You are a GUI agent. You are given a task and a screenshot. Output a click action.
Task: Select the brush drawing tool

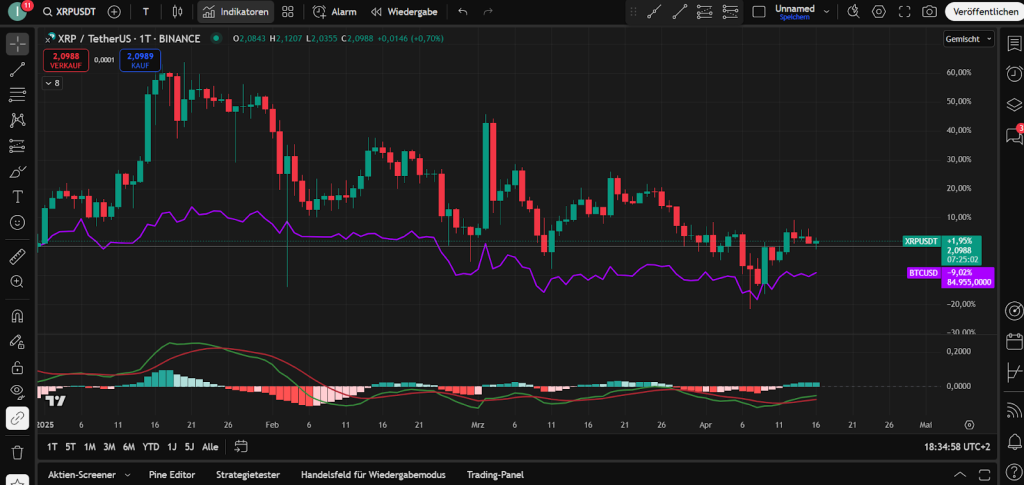coord(18,172)
